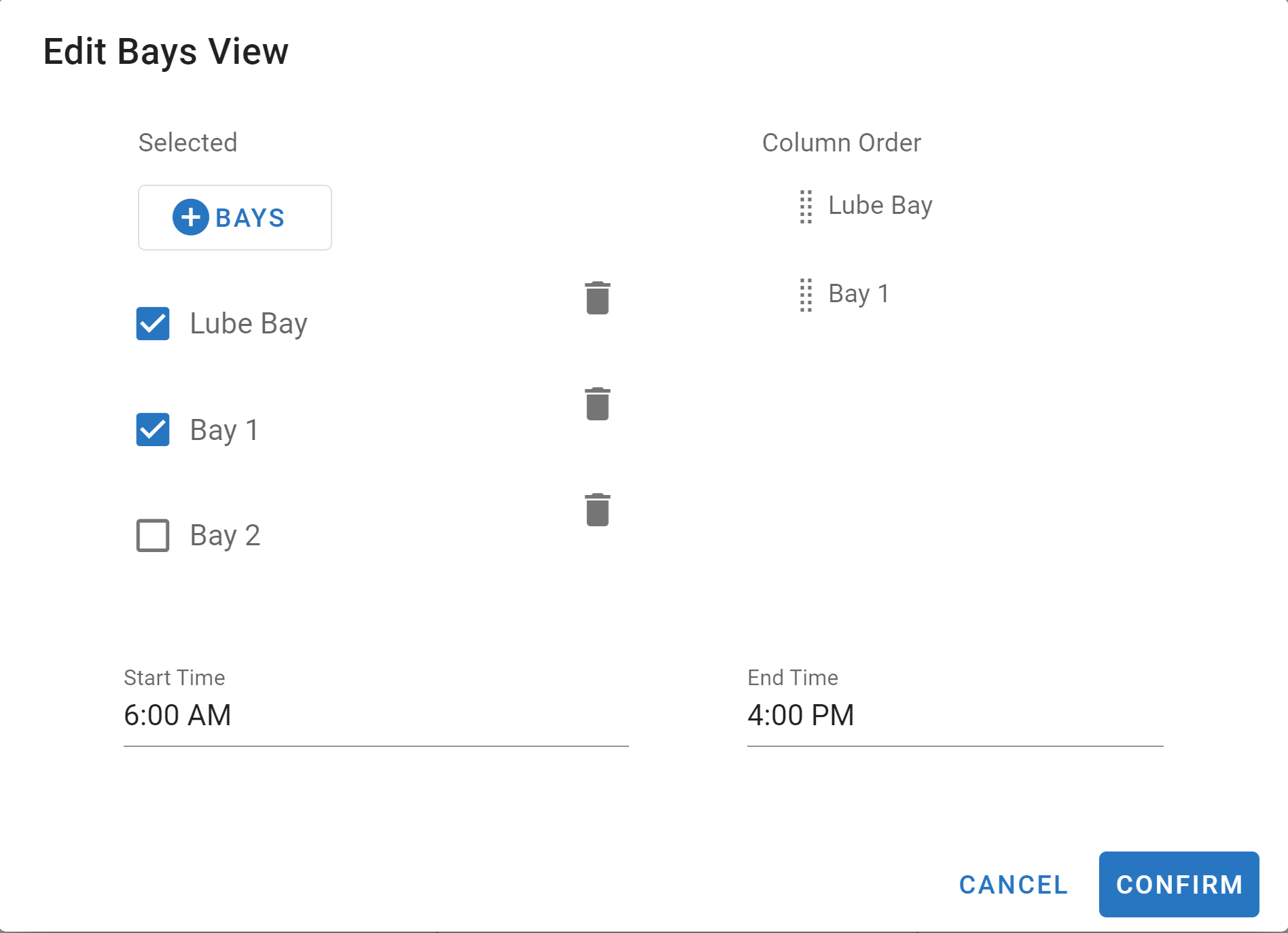Confirm the bays view changes

(1179, 884)
